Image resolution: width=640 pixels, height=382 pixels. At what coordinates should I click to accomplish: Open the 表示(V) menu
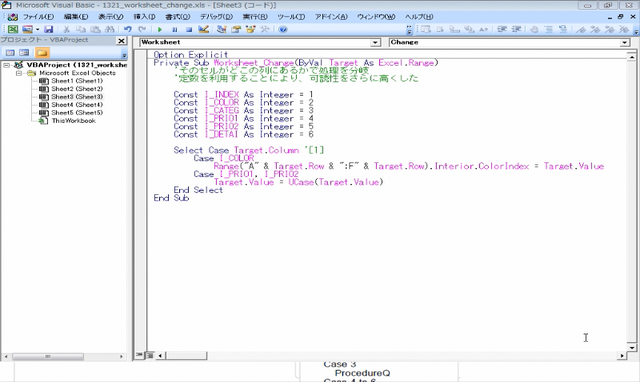[111, 17]
